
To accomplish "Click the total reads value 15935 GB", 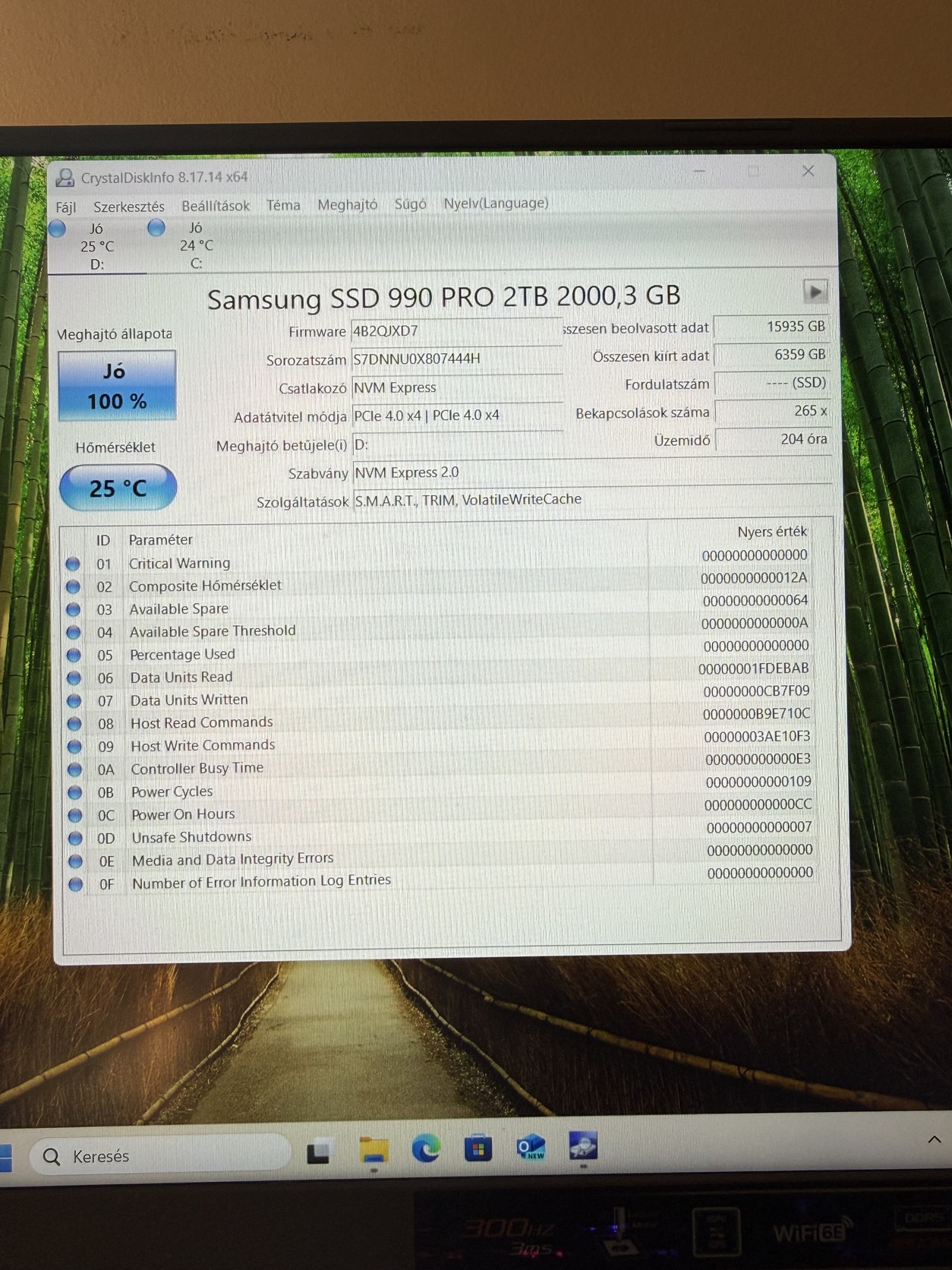I will [x=771, y=327].
